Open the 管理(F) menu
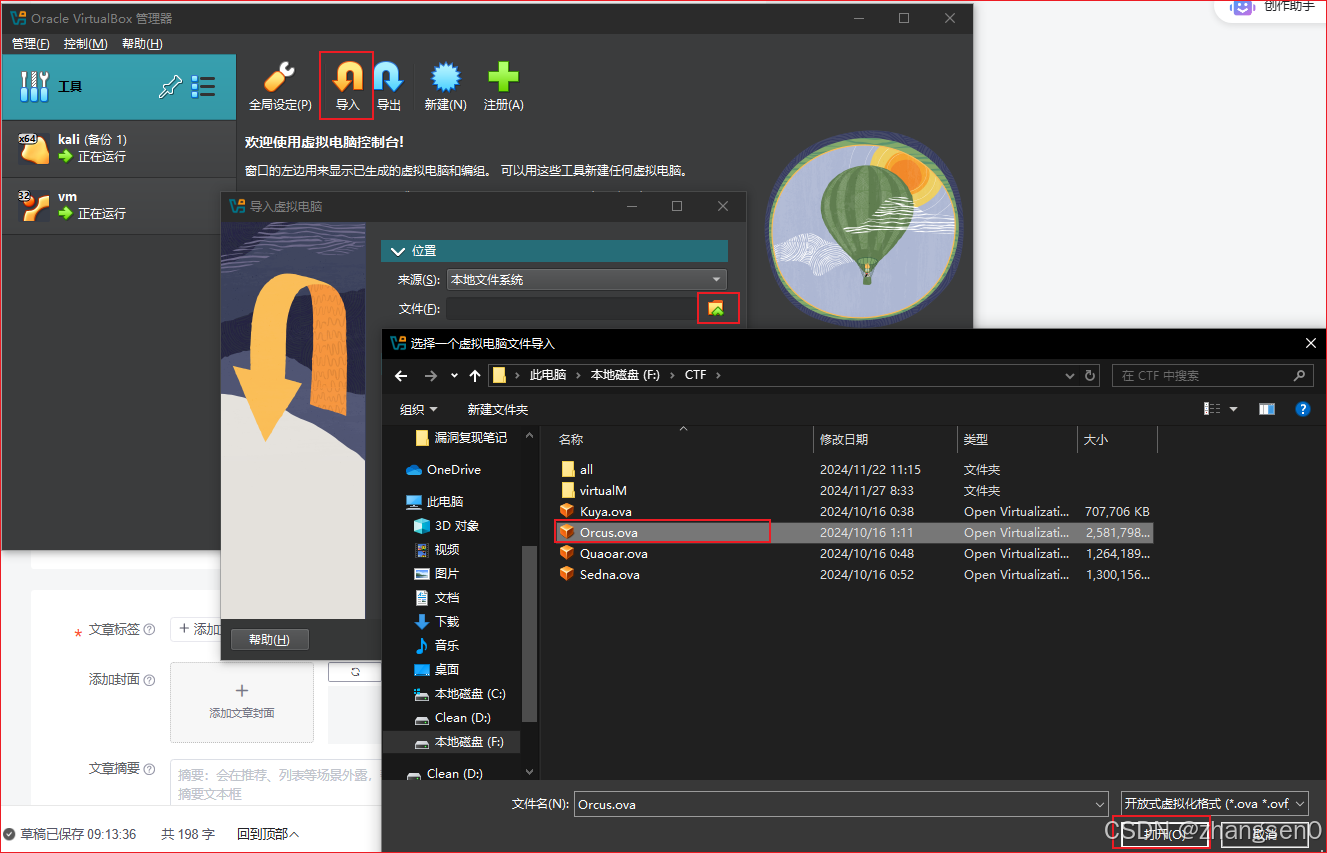This screenshot has height=853, width=1327. (30, 44)
